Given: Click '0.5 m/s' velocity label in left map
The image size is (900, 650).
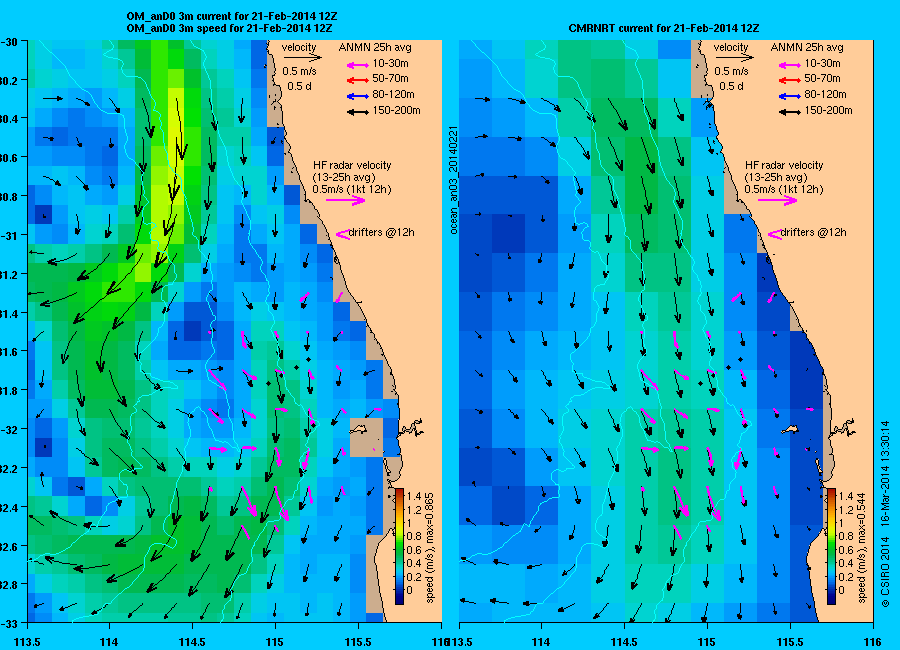Looking at the screenshot, I should 299,72.
